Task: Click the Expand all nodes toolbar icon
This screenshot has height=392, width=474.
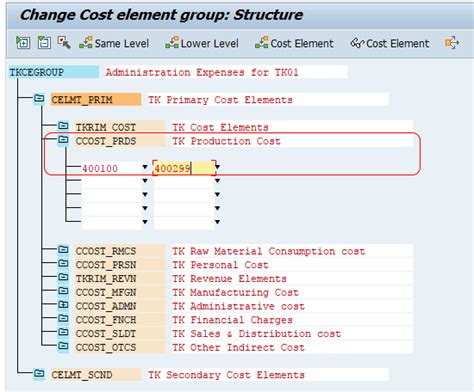Action: click(23, 43)
